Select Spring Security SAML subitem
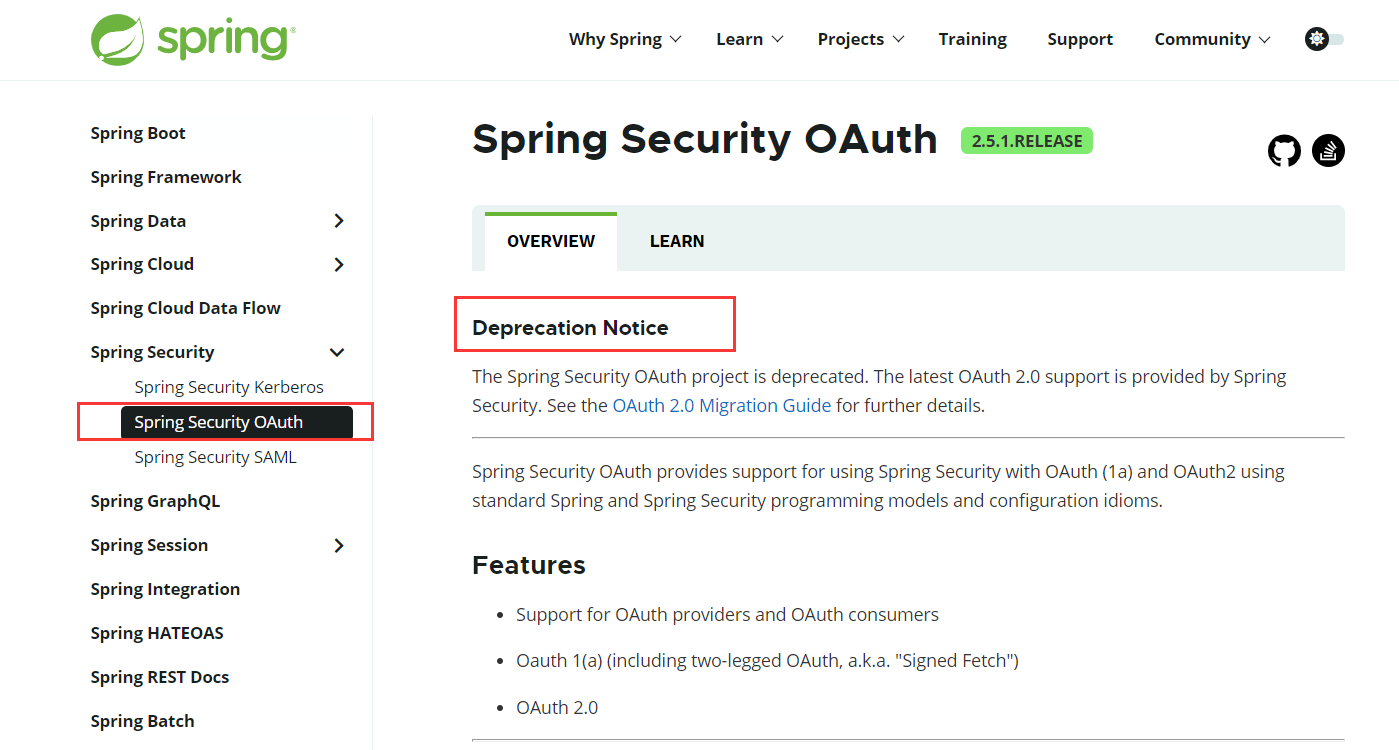The width and height of the screenshot is (1399, 750). [x=215, y=457]
